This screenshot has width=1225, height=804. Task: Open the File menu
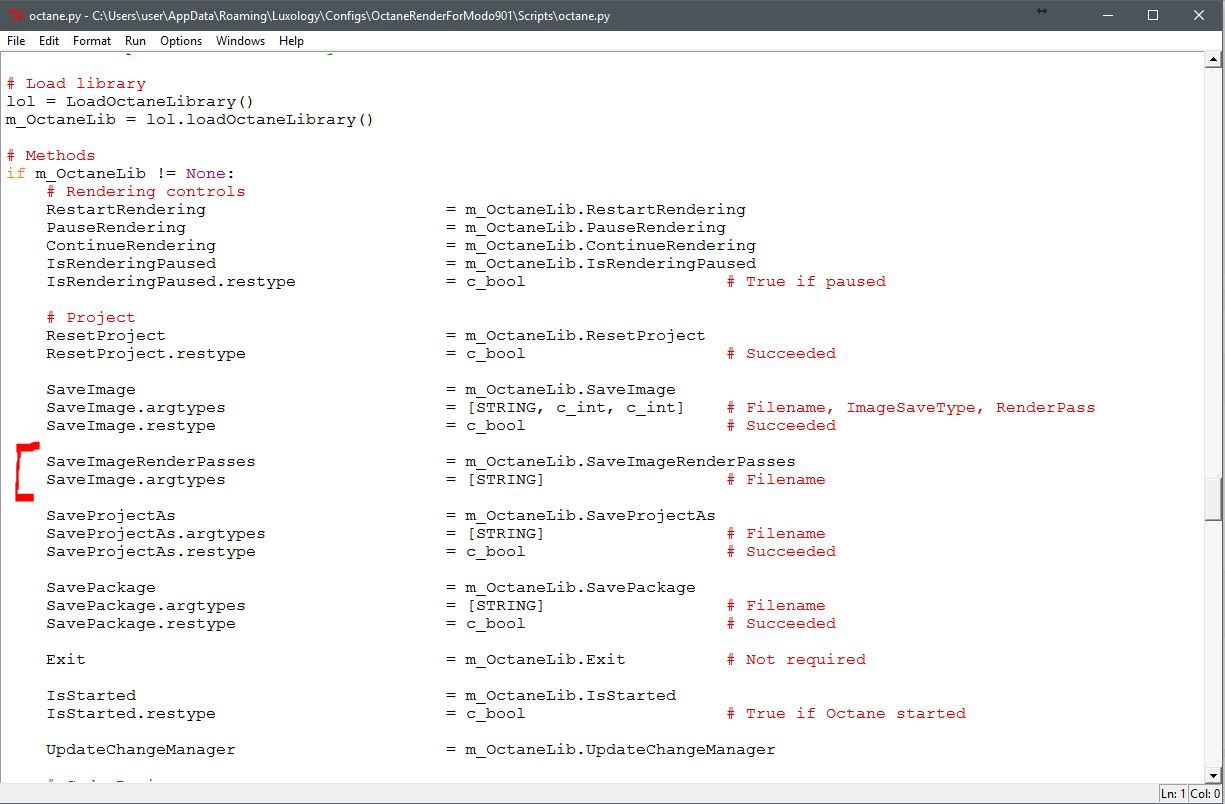[16, 41]
